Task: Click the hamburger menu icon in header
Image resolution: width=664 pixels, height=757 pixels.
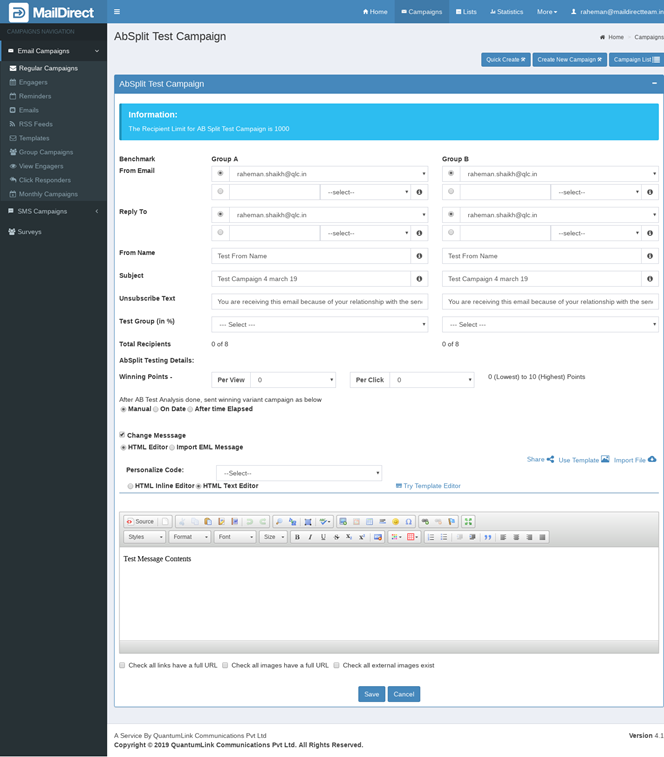Action: 117,12
